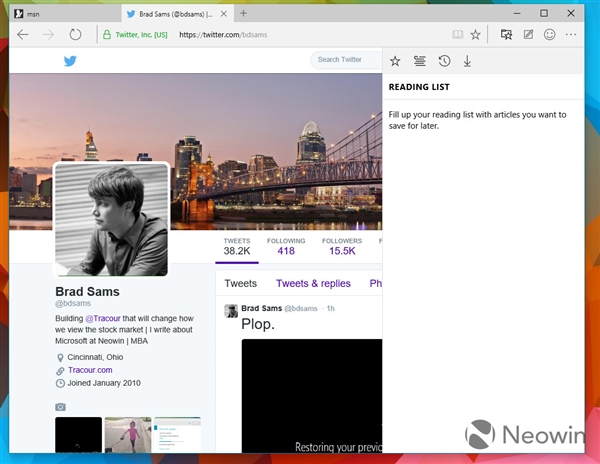The height and width of the screenshot is (464, 600).
Task: Show Favorites in the hub panel
Action: [395, 61]
